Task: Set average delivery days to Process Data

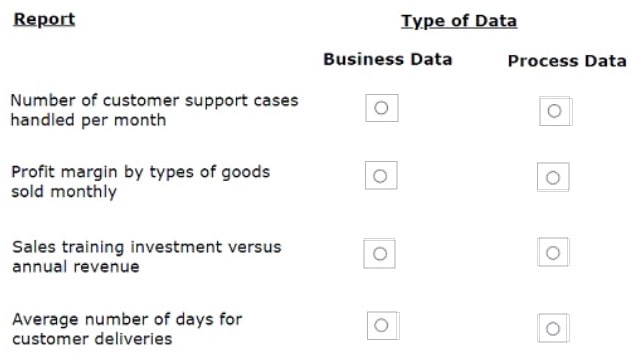Action: click(x=553, y=328)
